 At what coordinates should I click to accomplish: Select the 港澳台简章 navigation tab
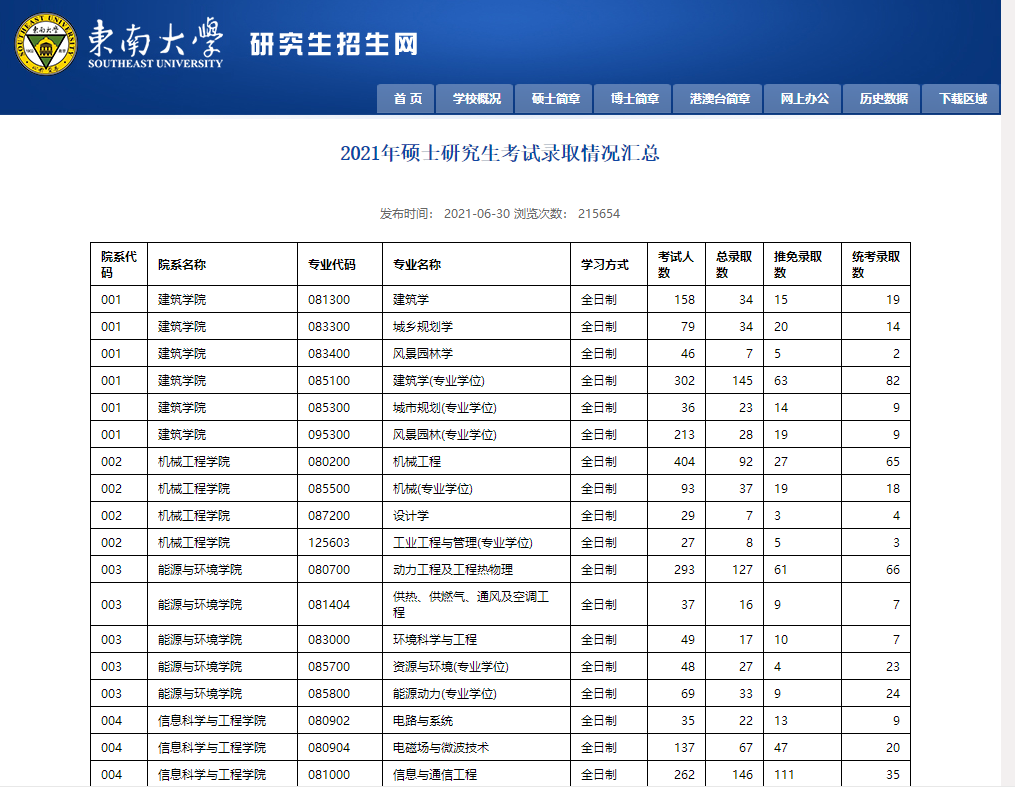(718, 98)
